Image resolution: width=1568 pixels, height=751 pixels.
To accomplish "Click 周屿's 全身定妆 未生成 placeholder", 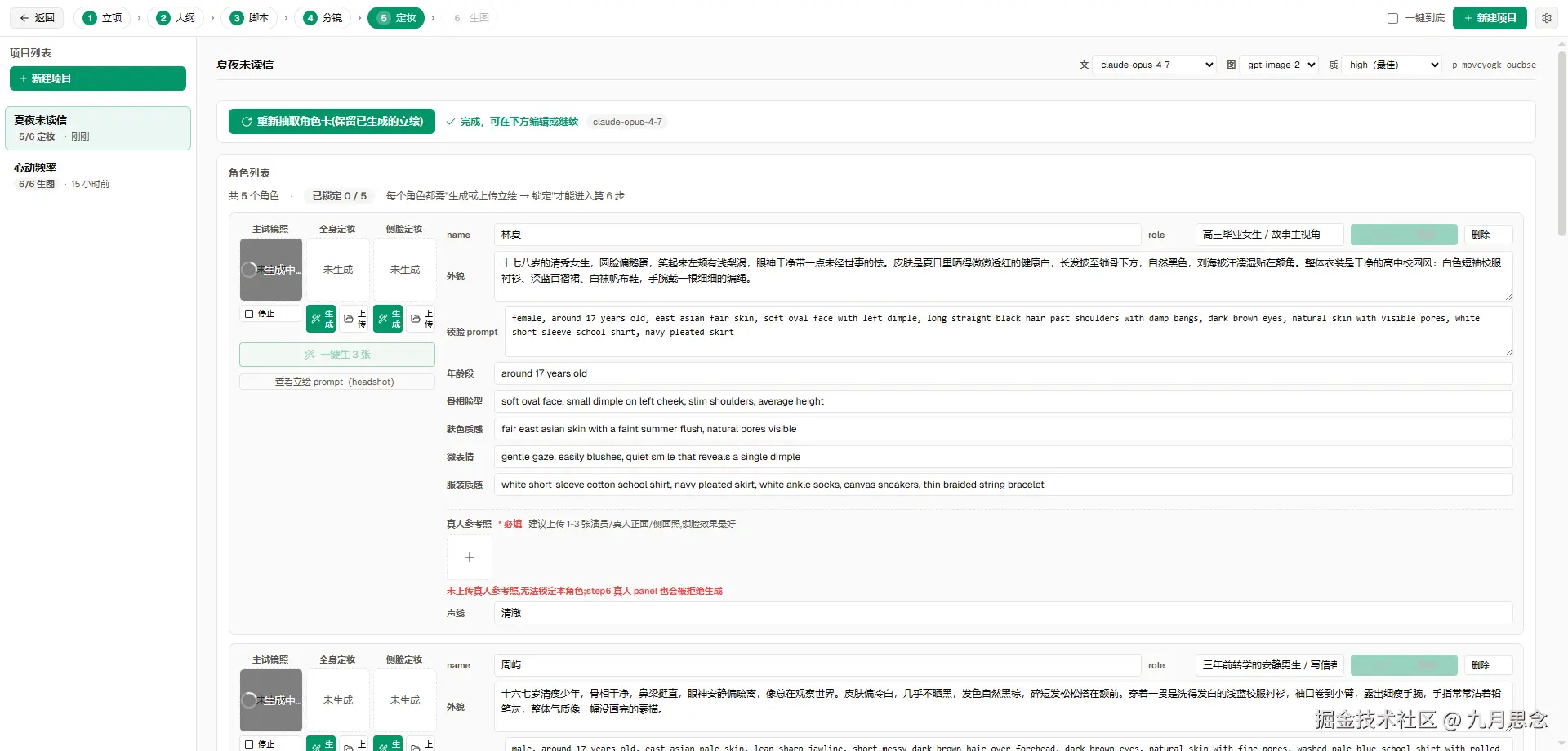I will 338,700.
